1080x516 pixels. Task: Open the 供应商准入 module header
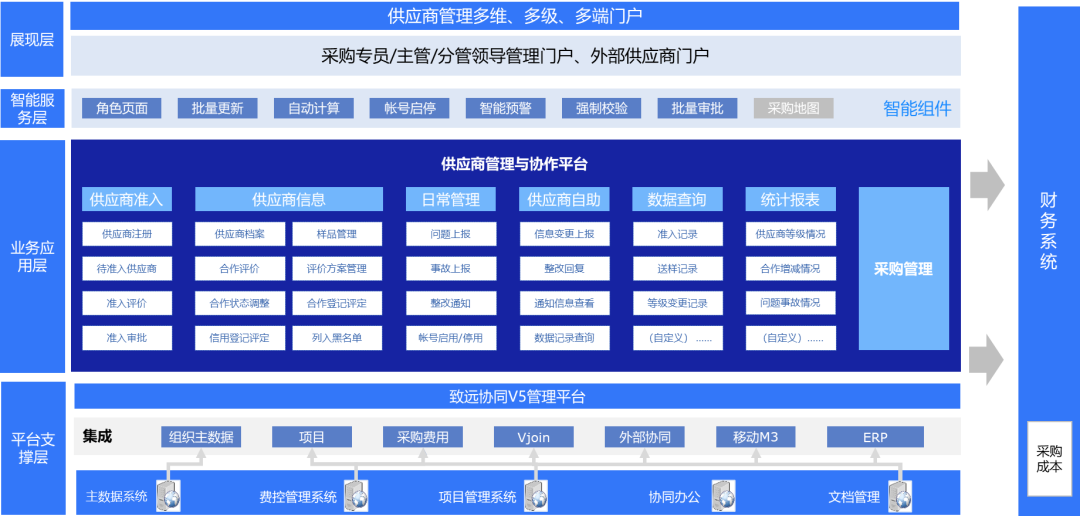coord(127,200)
